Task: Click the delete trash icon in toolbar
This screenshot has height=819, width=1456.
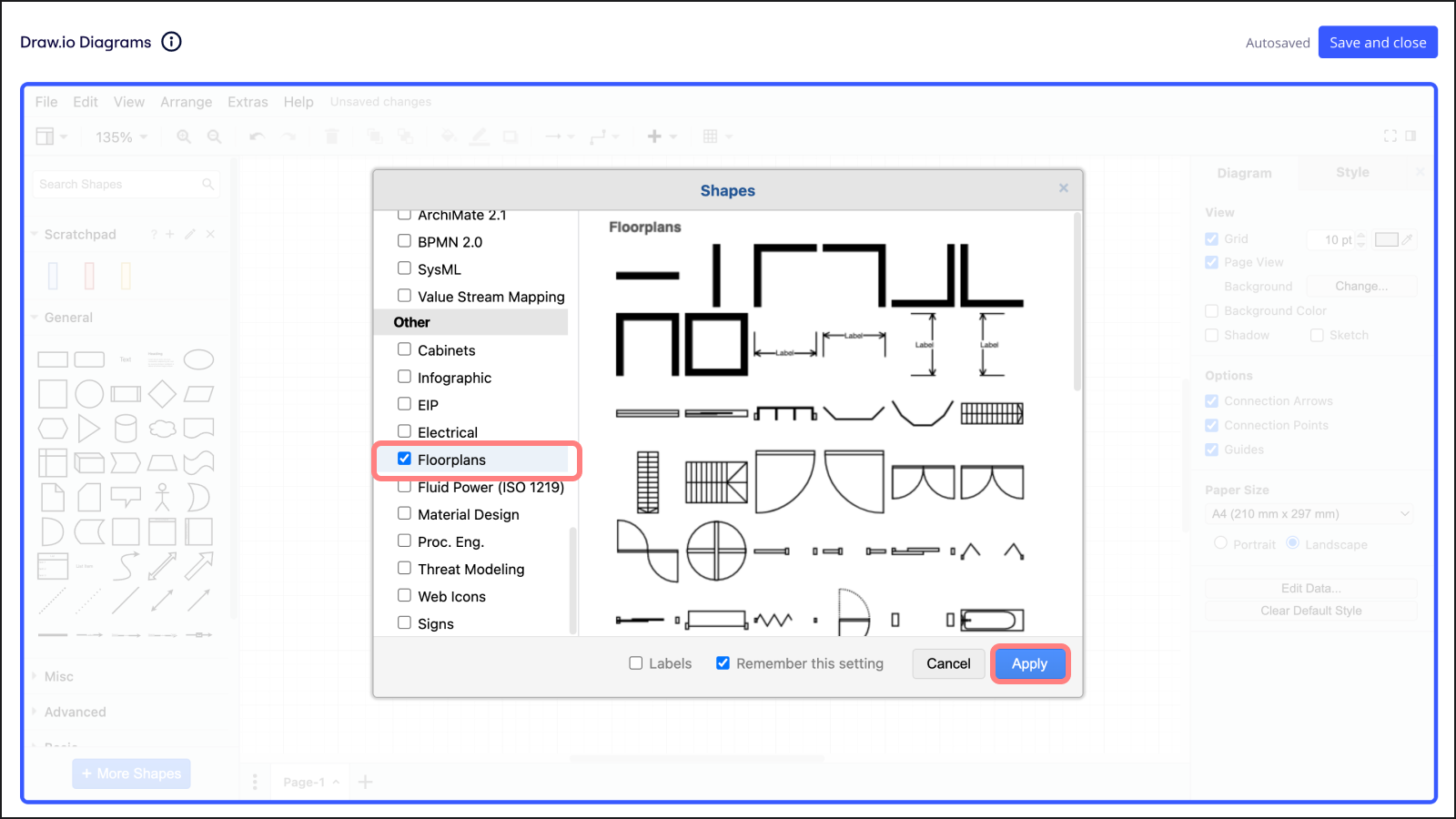Action: click(x=331, y=136)
